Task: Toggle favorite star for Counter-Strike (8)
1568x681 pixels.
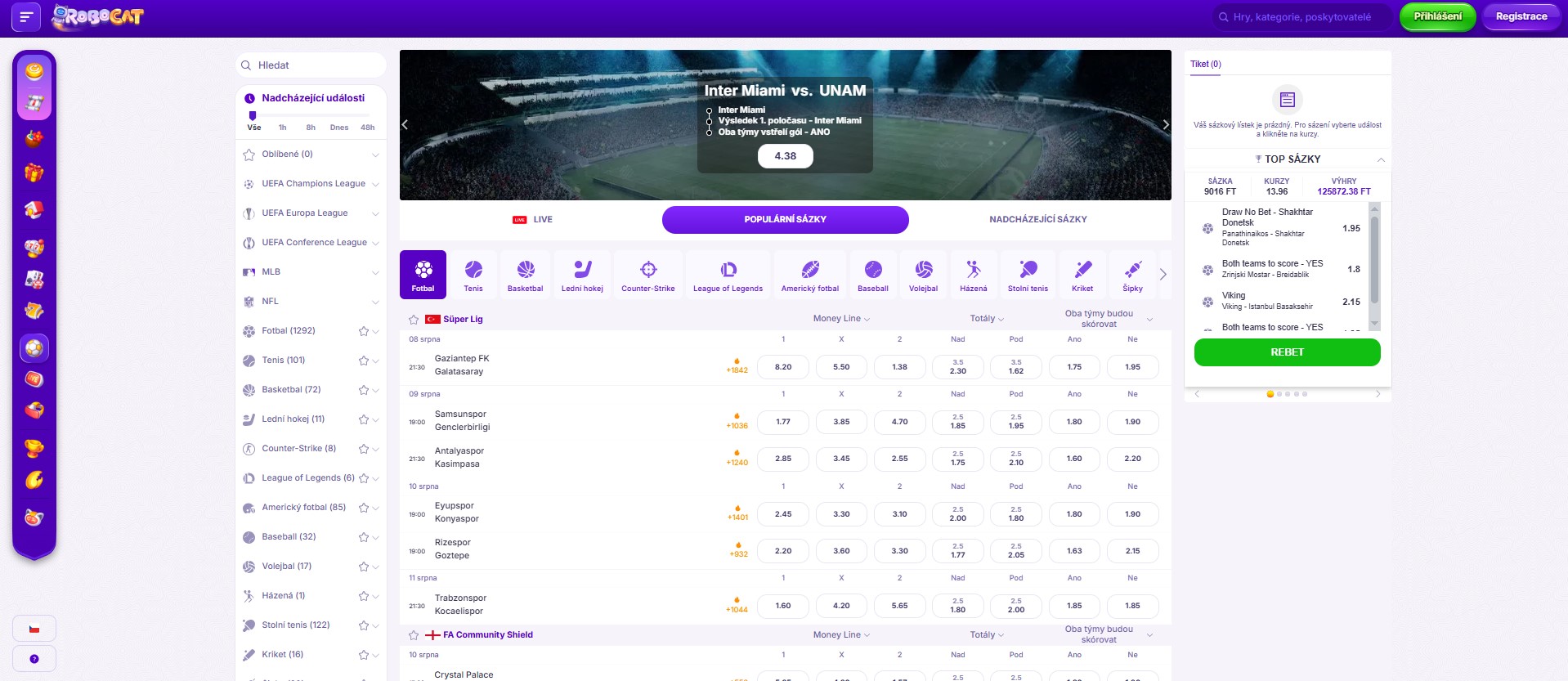Action: (x=364, y=449)
